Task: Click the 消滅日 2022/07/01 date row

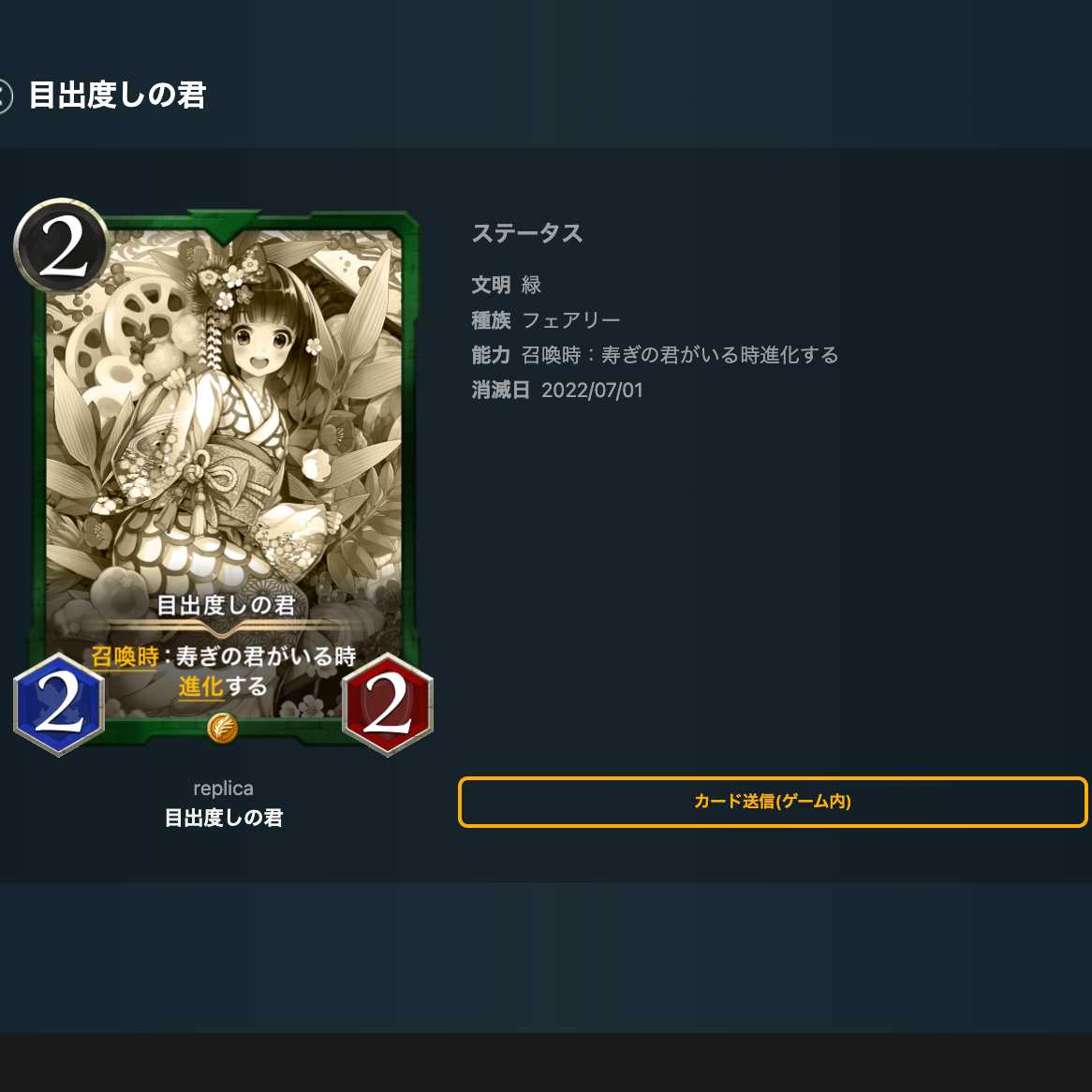Action: pyautogui.click(x=557, y=390)
